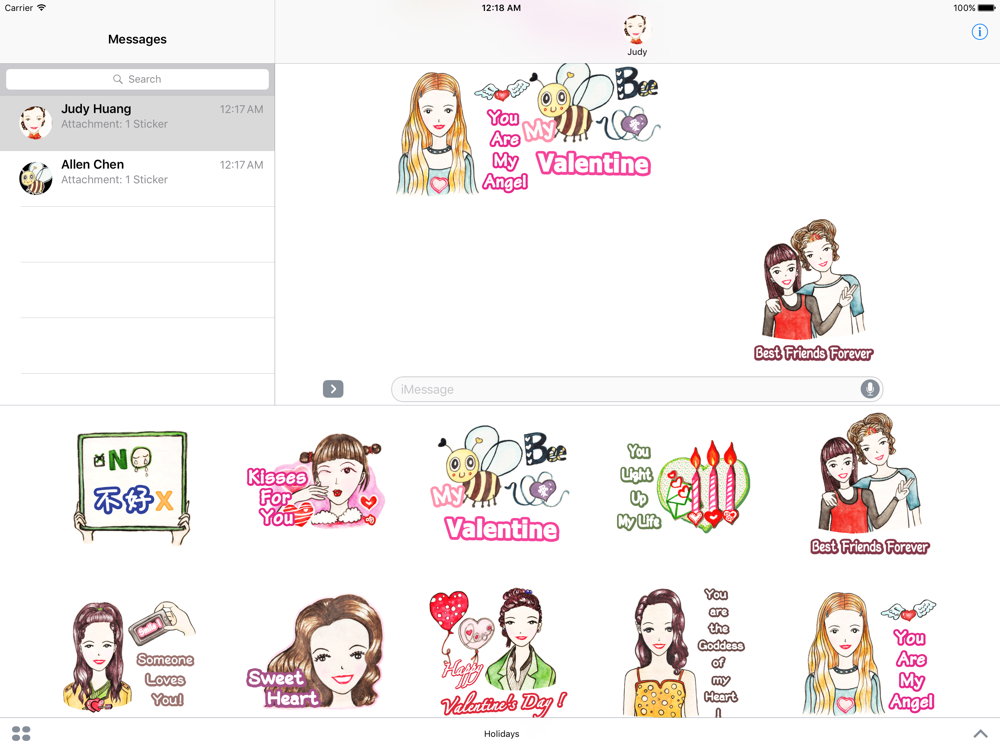This screenshot has width=1000, height=750.
Task: Open the Allen Chen conversation
Action: coord(137,179)
